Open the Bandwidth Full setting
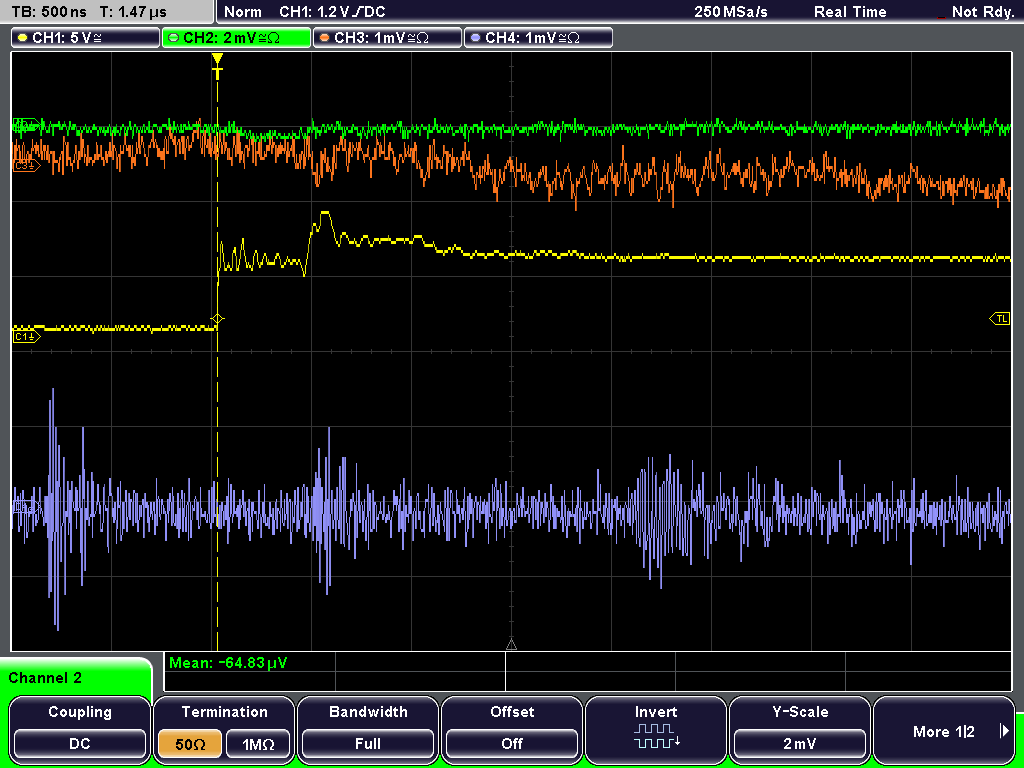Screen dimensions: 1024x768 tap(368, 728)
